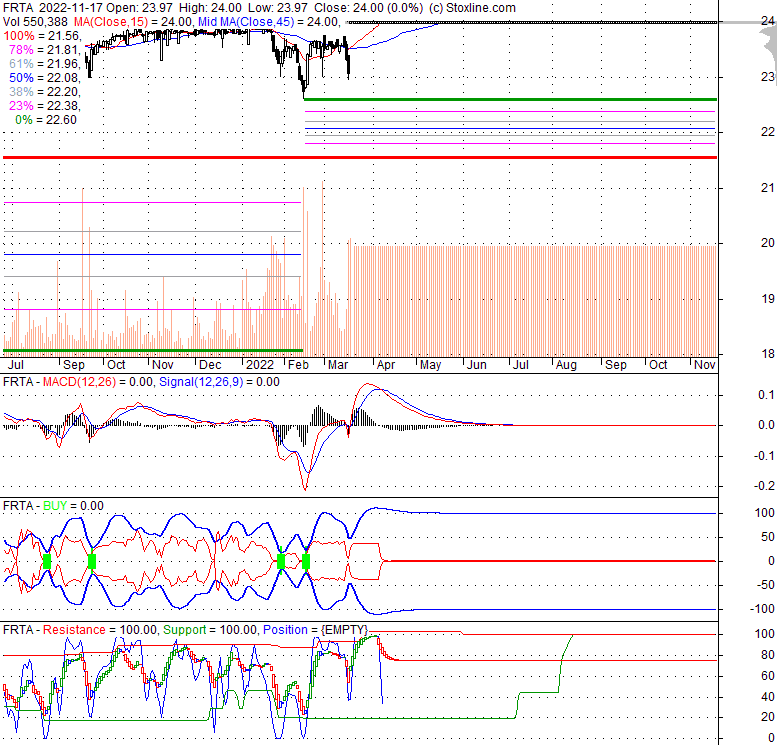Click the thick green 0% level line at 22.60
The width and height of the screenshot is (778, 746).
click(x=510, y=100)
